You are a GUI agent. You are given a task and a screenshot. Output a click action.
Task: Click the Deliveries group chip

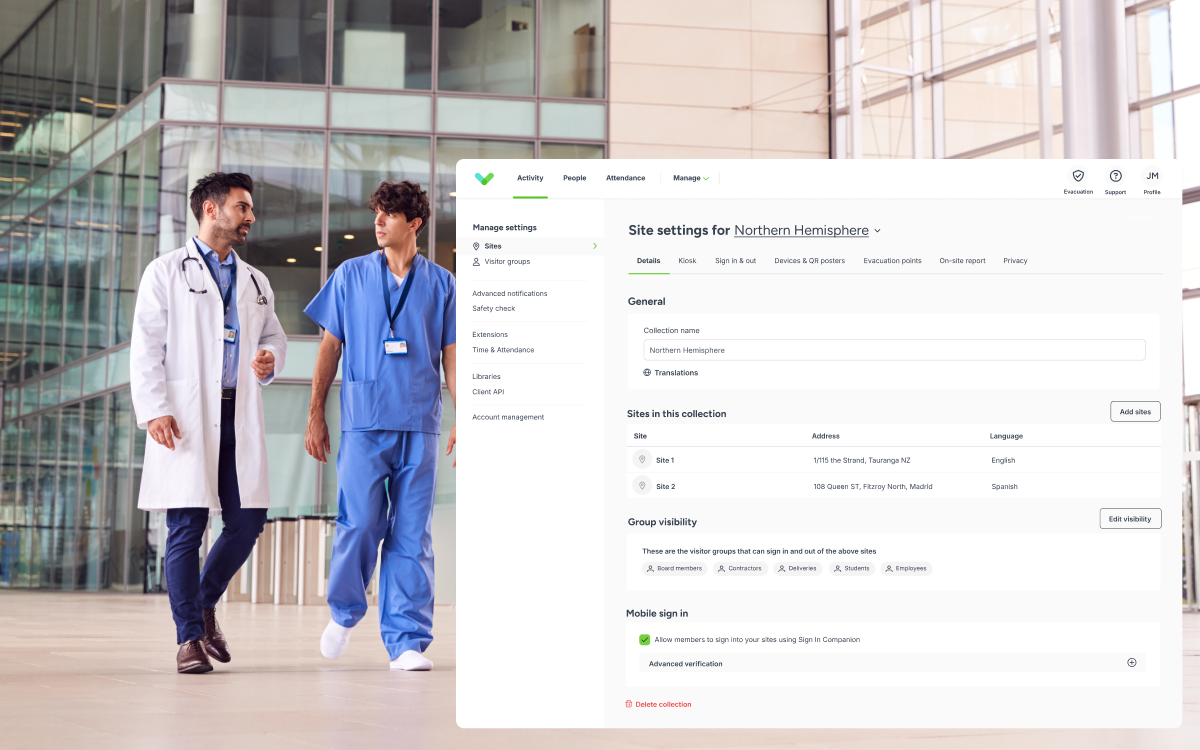(798, 568)
